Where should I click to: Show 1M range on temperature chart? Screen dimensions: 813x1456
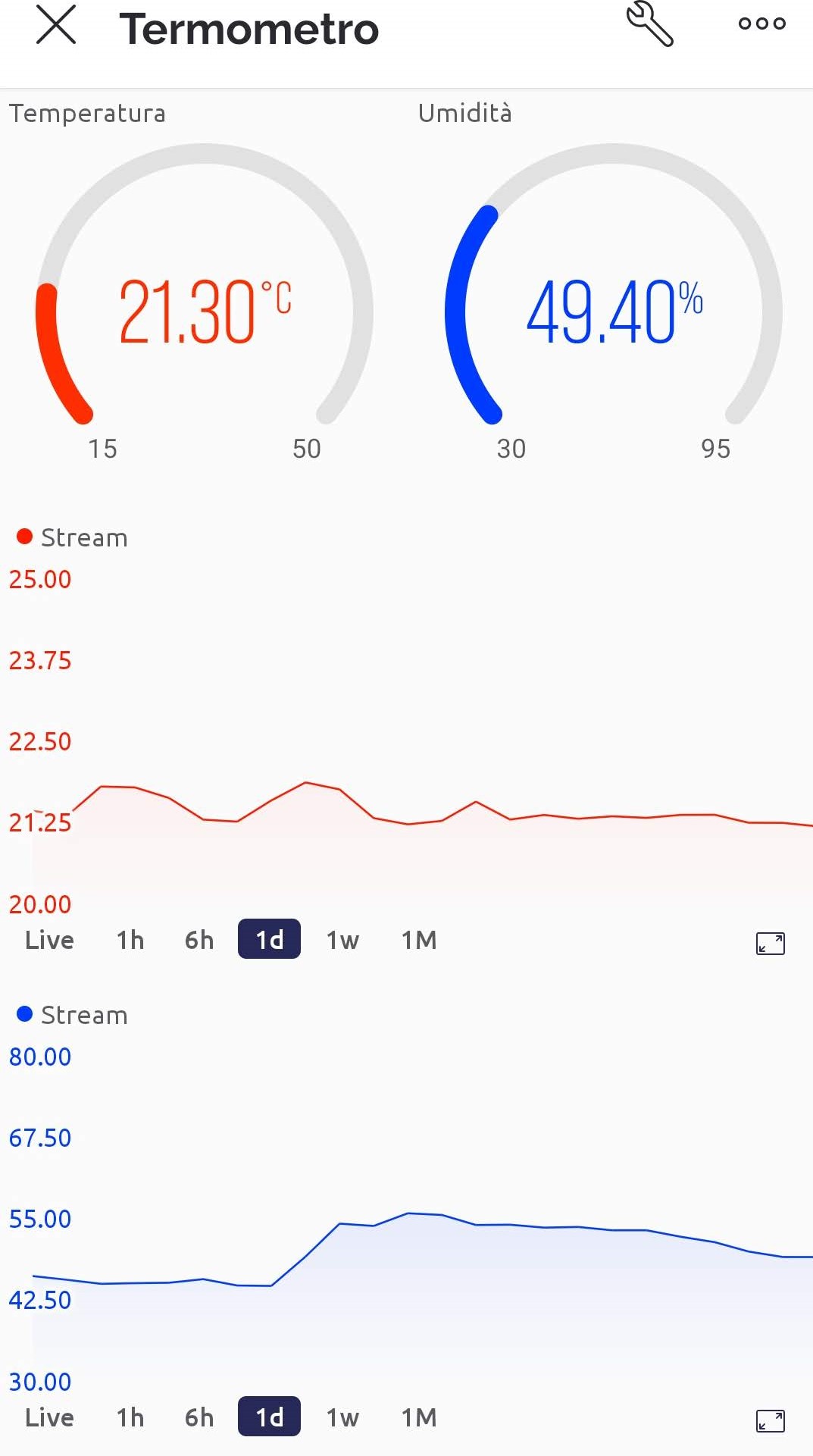click(419, 940)
